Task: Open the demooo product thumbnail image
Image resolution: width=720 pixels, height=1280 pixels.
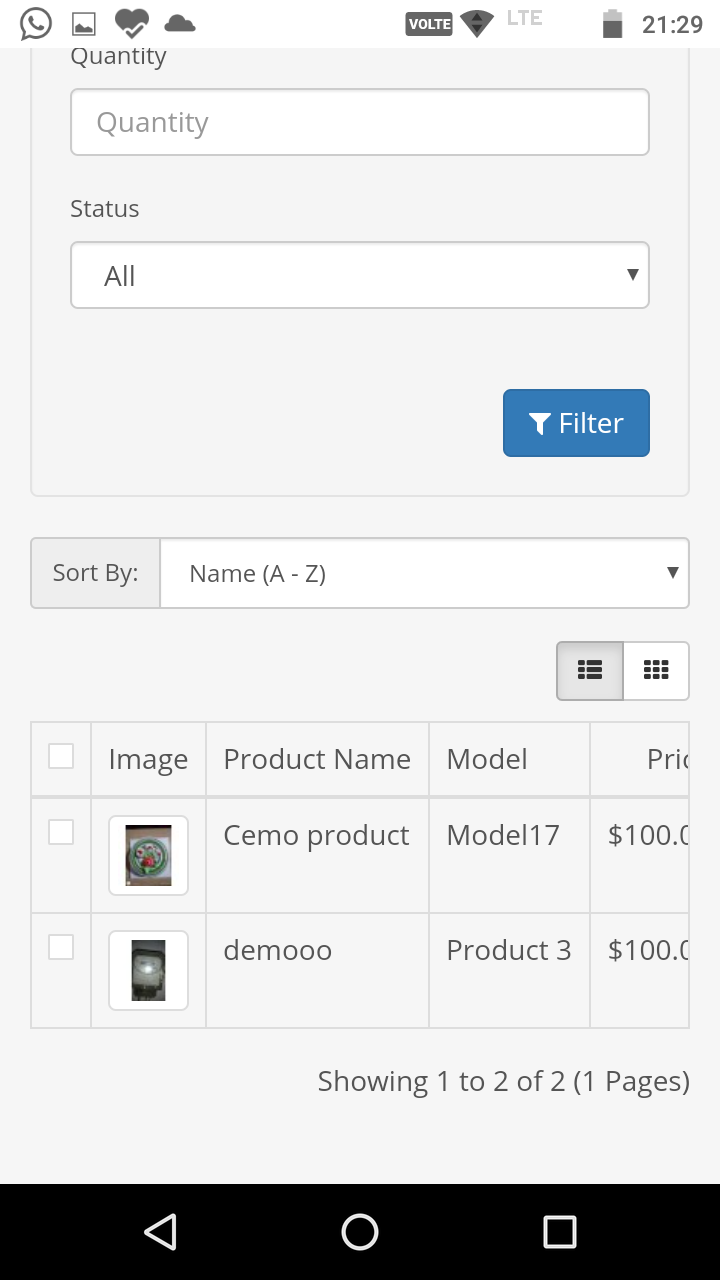Action: coord(148,970)
